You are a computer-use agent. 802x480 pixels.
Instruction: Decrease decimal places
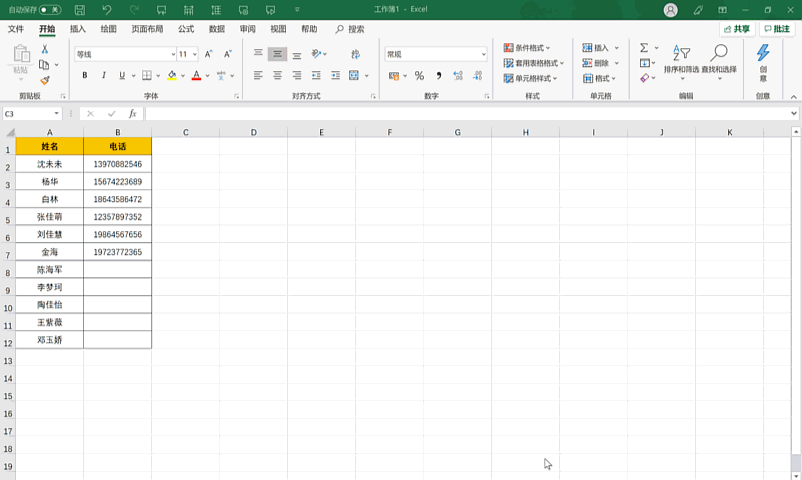(x=477, y=76)
